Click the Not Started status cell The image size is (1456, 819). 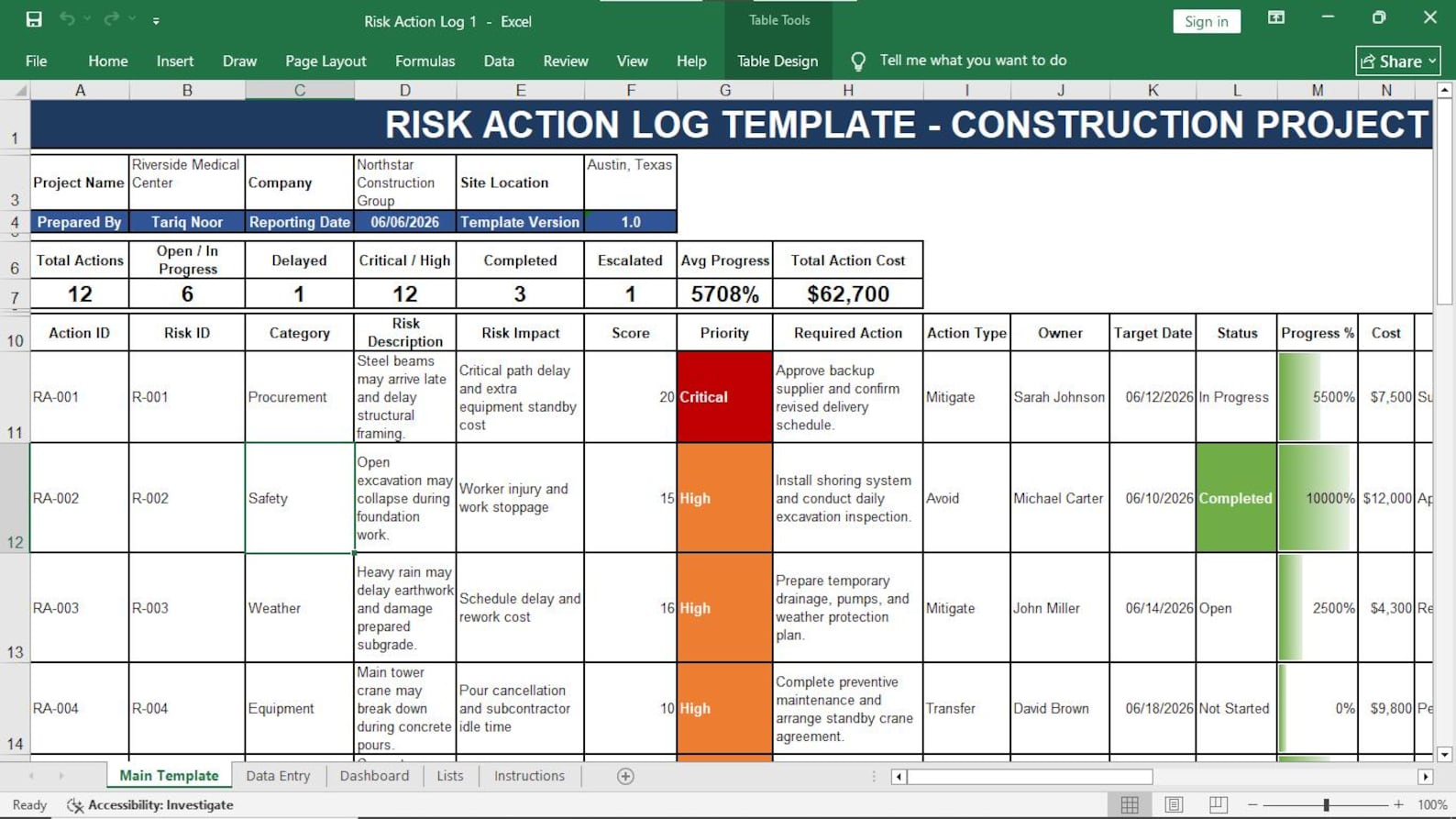[1235, 708]
